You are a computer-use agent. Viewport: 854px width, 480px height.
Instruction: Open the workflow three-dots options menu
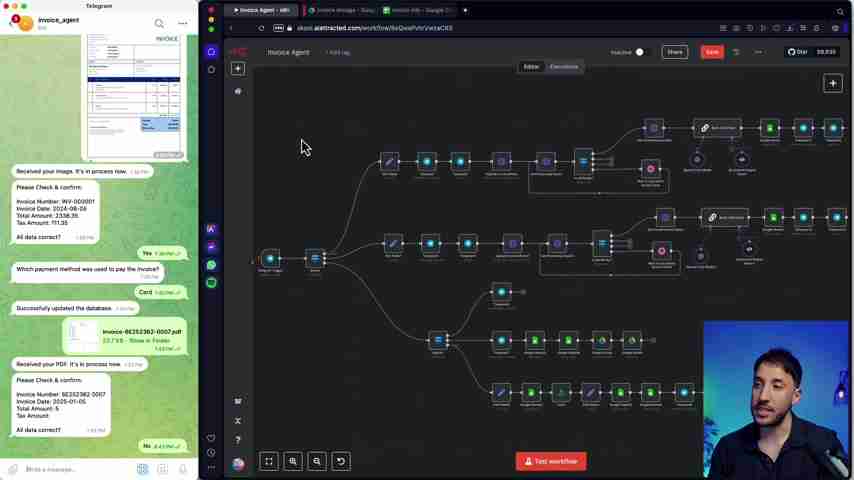[x=758, y=52]
